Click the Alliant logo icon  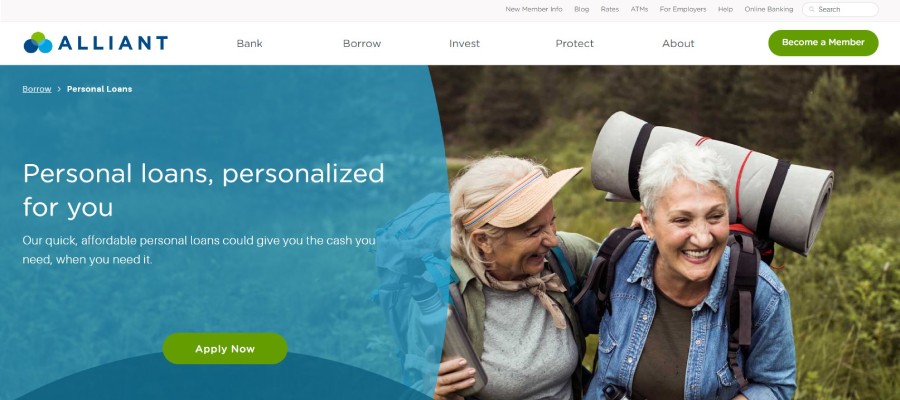point(38,43)
